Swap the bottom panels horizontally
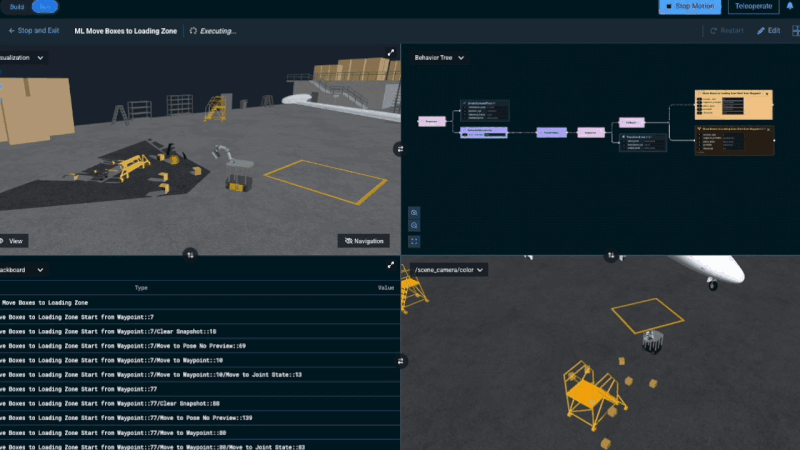This screenshot has height=450, width=800. [400, 360]
